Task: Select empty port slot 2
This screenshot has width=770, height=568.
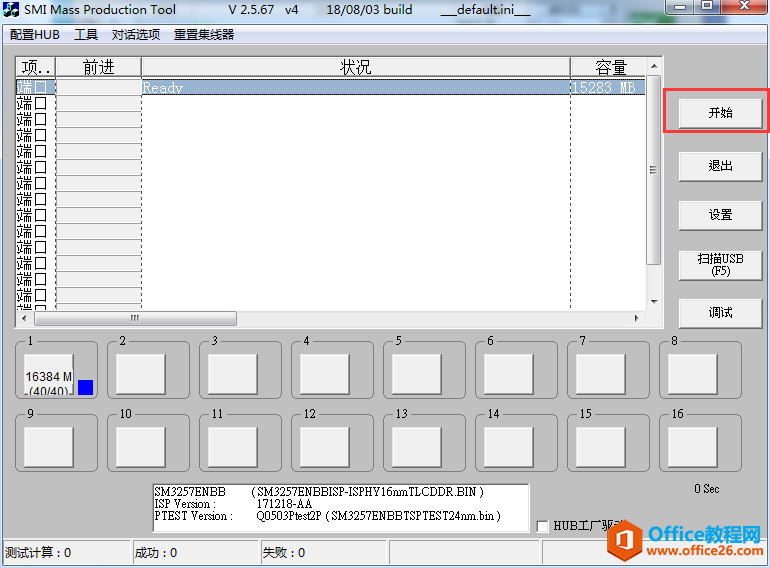Action: 141,375
